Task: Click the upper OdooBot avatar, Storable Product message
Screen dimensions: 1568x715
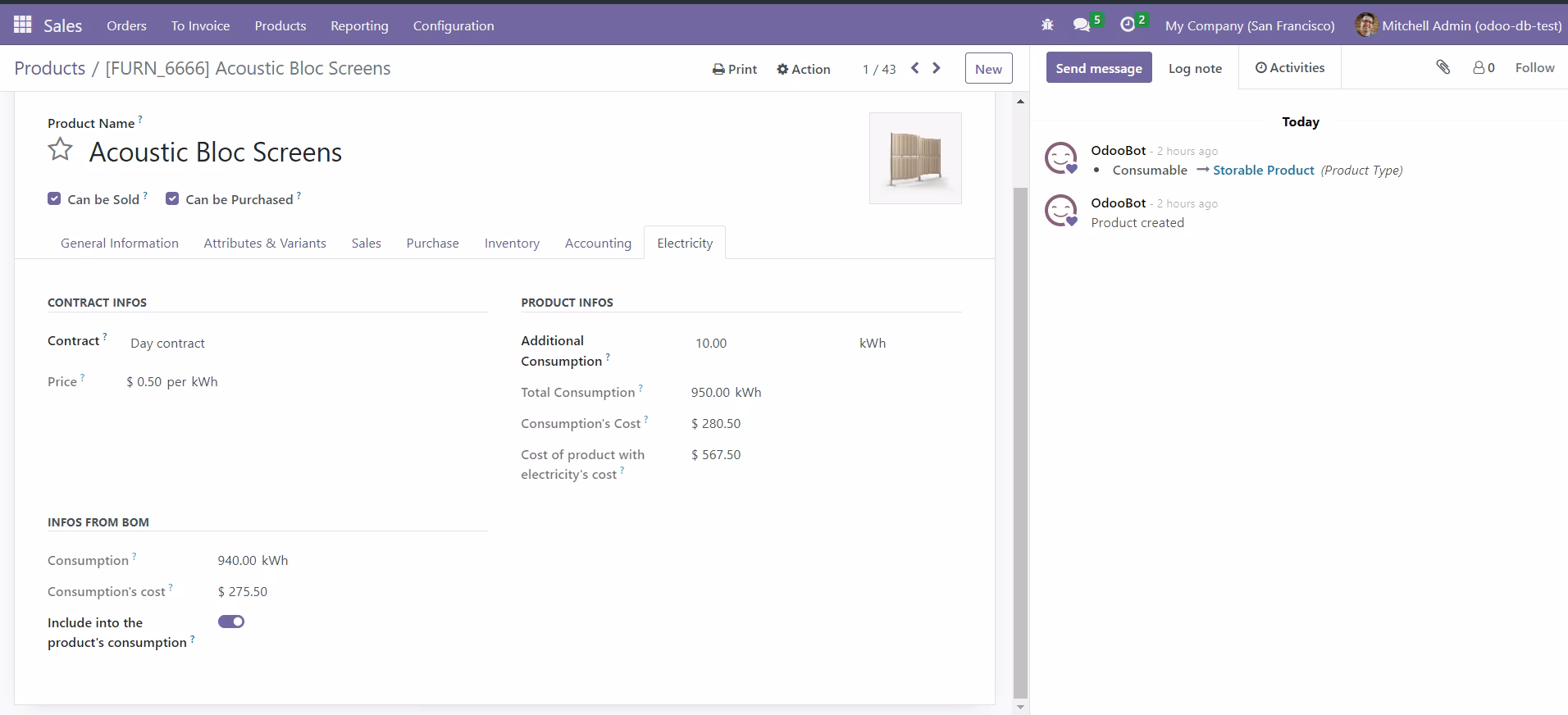Action: click(x=1060, y=158)
